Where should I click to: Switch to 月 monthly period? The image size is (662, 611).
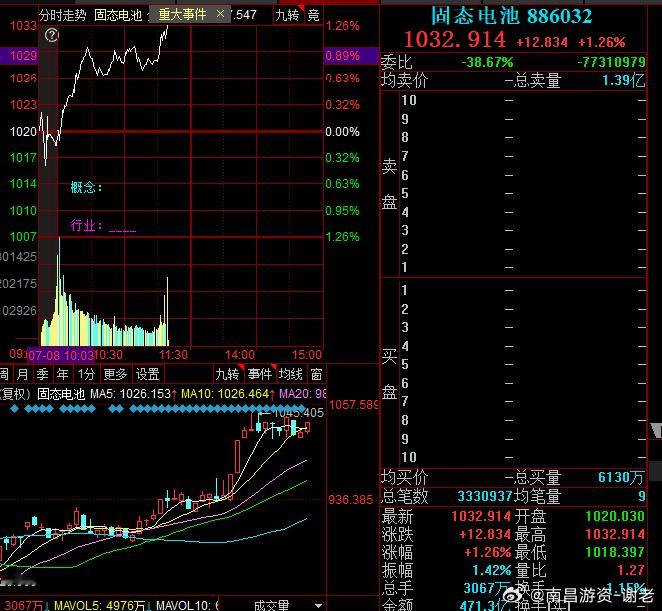click(22, 374)
